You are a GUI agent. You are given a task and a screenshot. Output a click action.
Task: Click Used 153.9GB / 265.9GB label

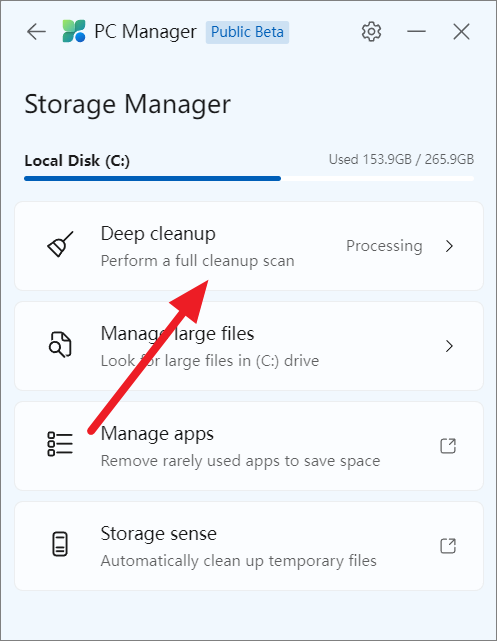click(x=401, y=159)
